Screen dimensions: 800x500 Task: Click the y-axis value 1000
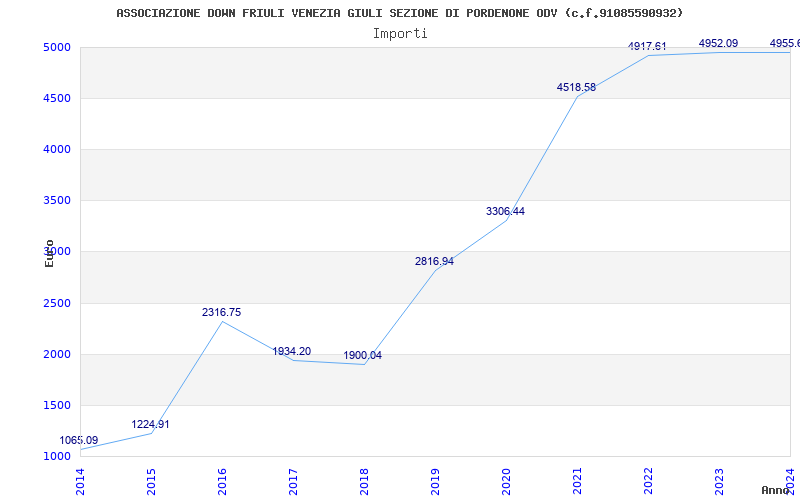(56, 457)
